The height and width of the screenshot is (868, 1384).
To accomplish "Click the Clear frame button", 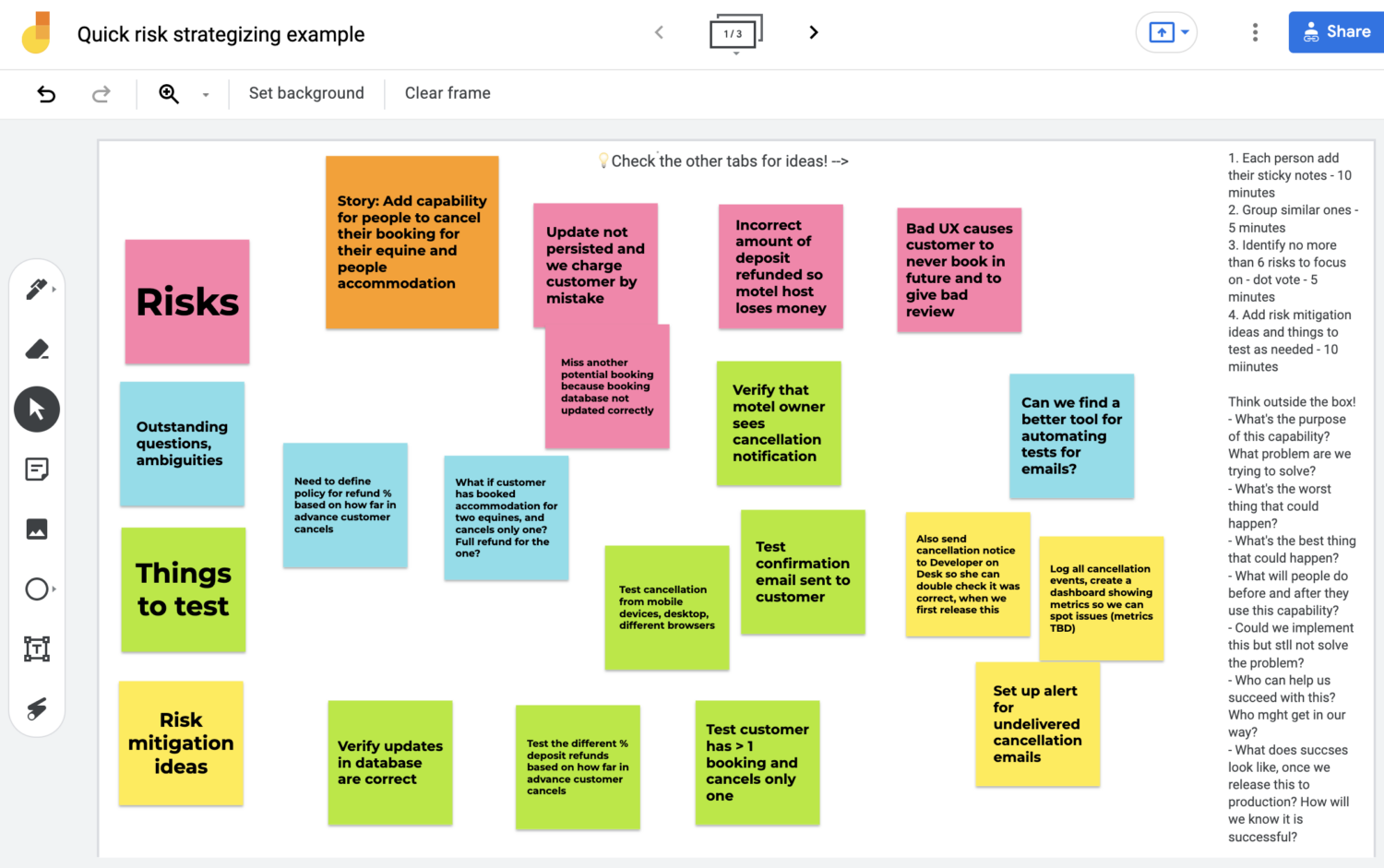I will 447,93.
